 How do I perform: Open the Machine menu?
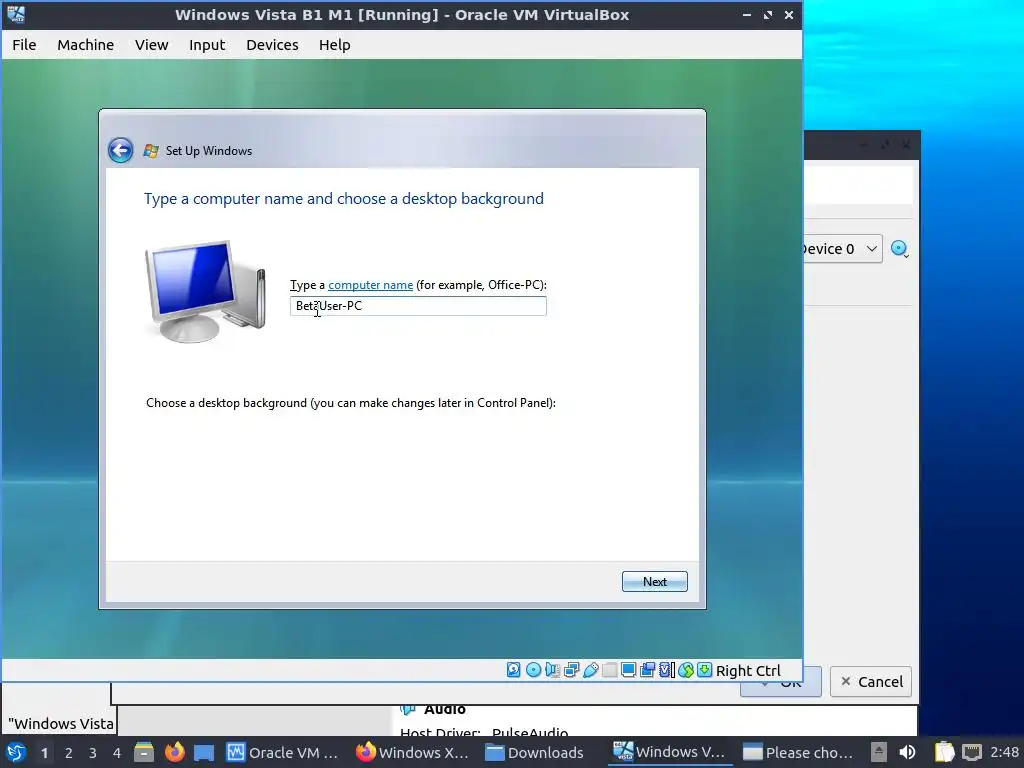point(86,44)
